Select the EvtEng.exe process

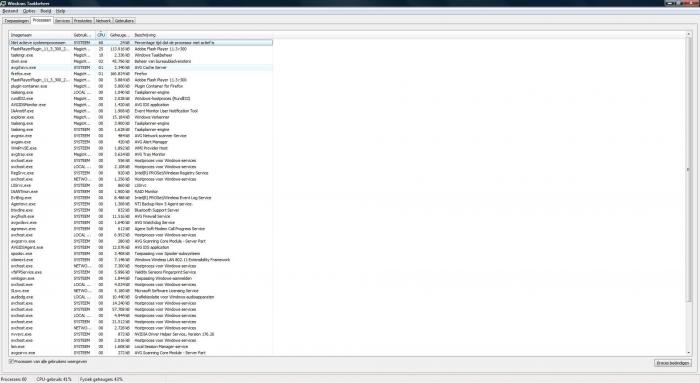coord(141,198)
